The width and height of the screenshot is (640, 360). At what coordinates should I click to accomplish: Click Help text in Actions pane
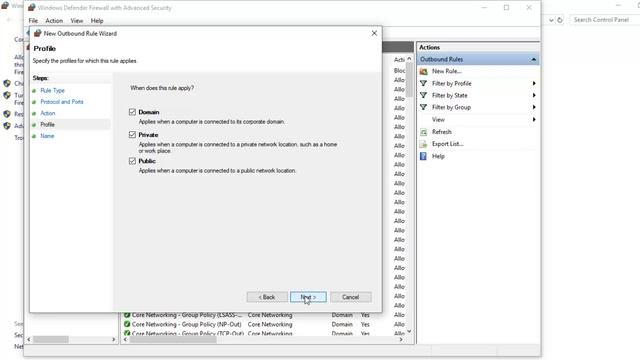pyautogui.click(x=438, y=156)
